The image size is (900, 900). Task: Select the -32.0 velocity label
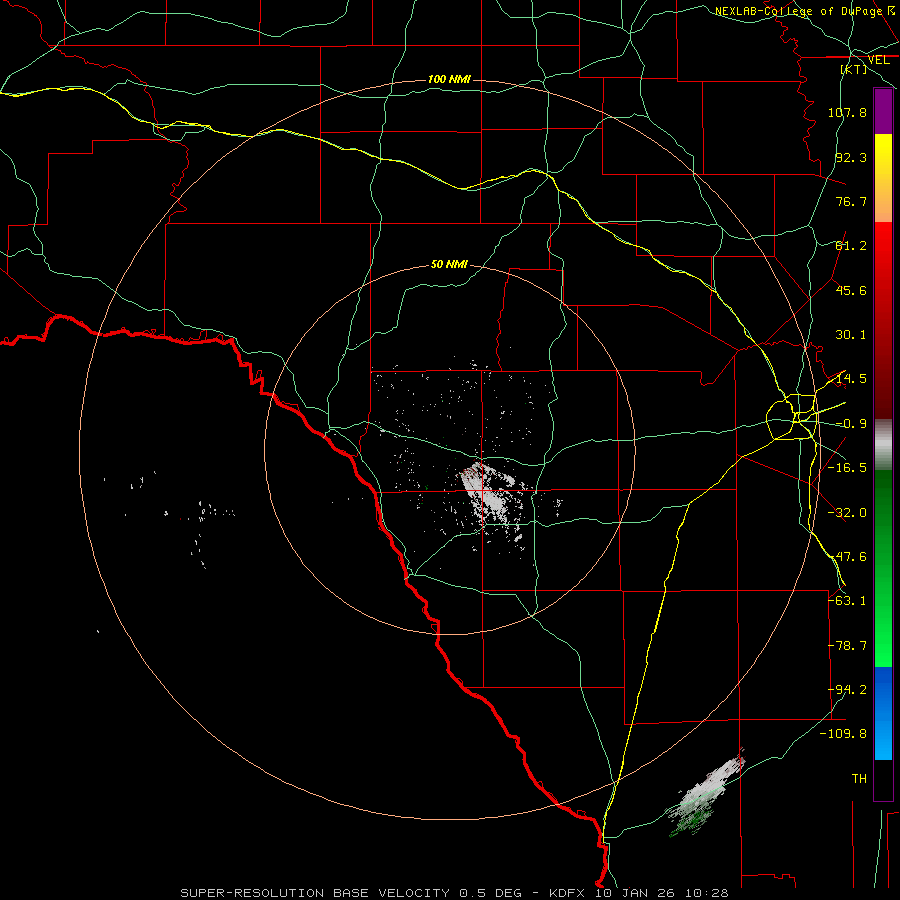(x=847, y=513)
